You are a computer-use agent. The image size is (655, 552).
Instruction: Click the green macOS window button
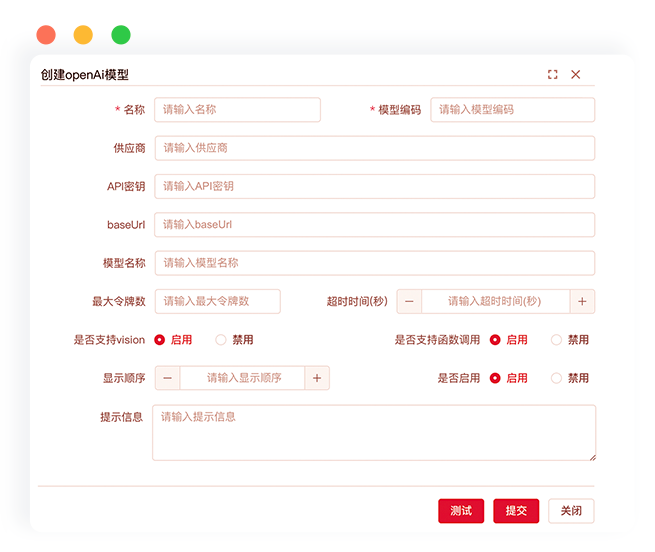[121, 35]
